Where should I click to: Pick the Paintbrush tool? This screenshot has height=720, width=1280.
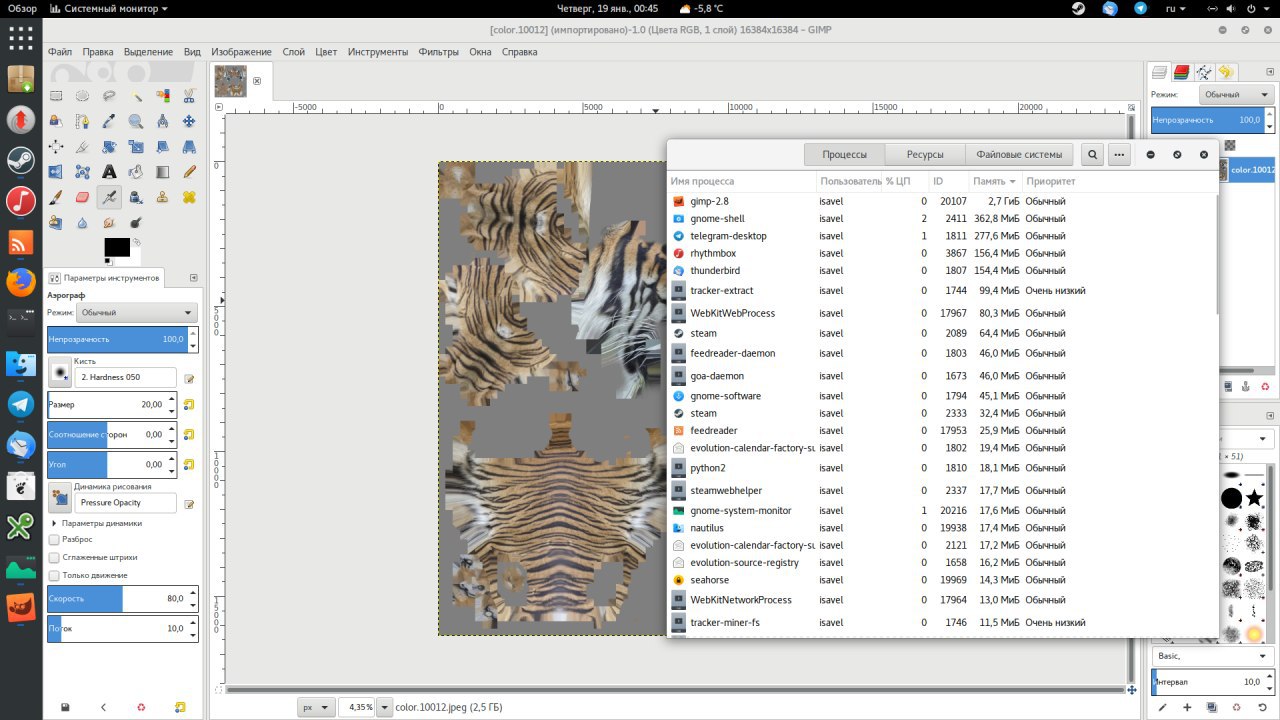(56, 197)
